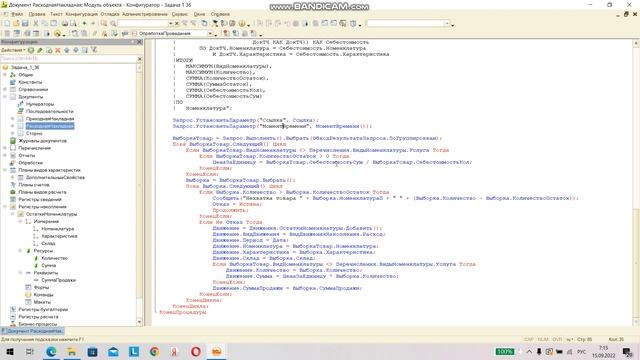640x360 pixels.
Task: Click the green Add icon in Configuration panel
Action: pos(31,50)
